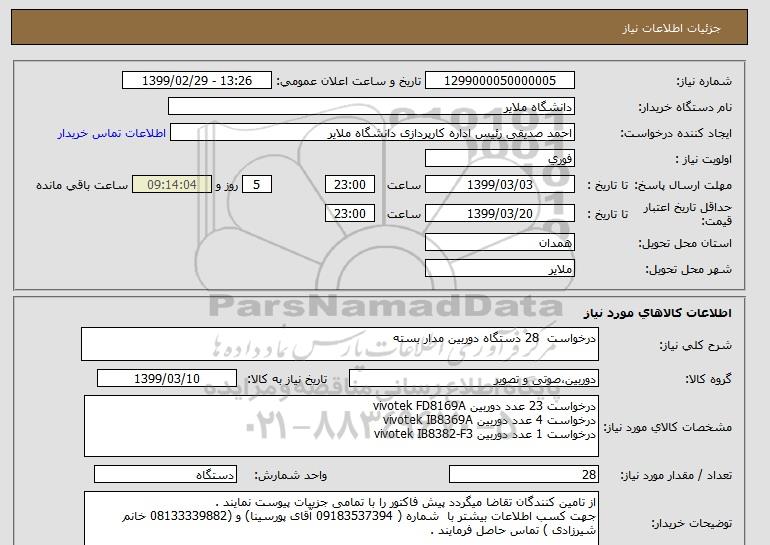
Task: Click response deadline time 23:00 field
Action: pyautogui.click(x=350, y=185)
